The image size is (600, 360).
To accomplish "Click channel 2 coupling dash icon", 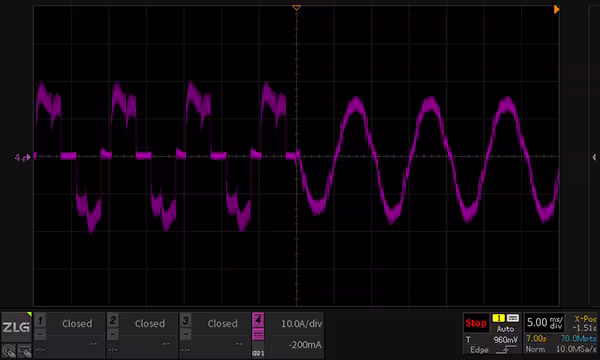I will click(x=112, y=334).
